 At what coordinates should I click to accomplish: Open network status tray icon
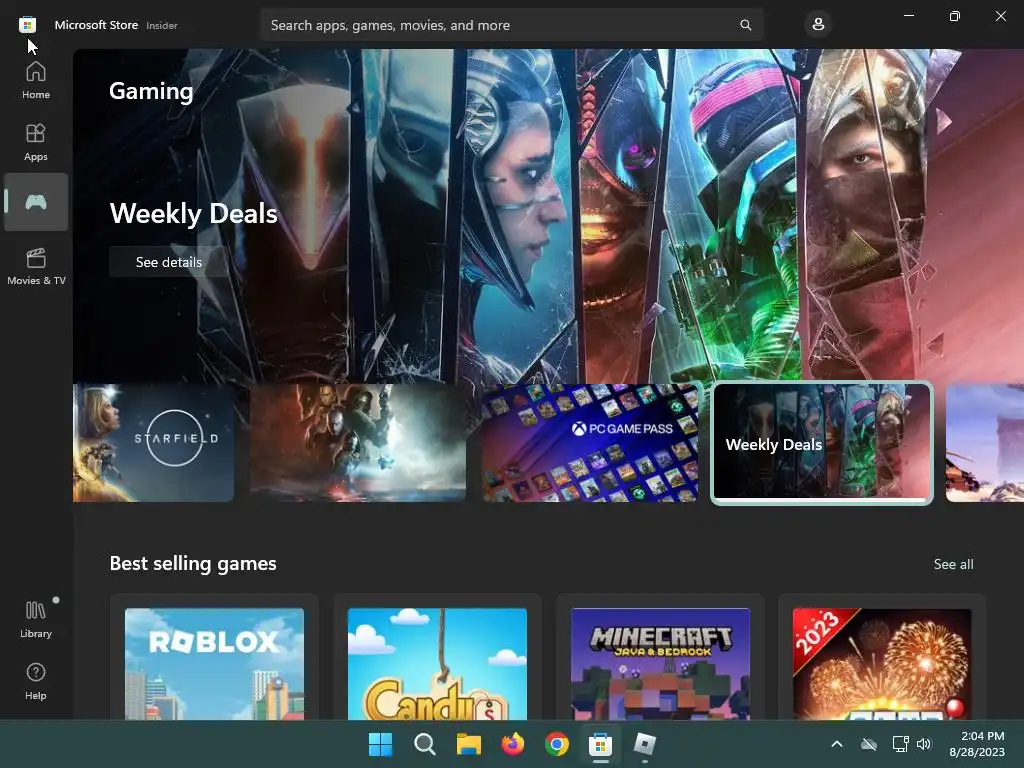(x=901, y=744)
